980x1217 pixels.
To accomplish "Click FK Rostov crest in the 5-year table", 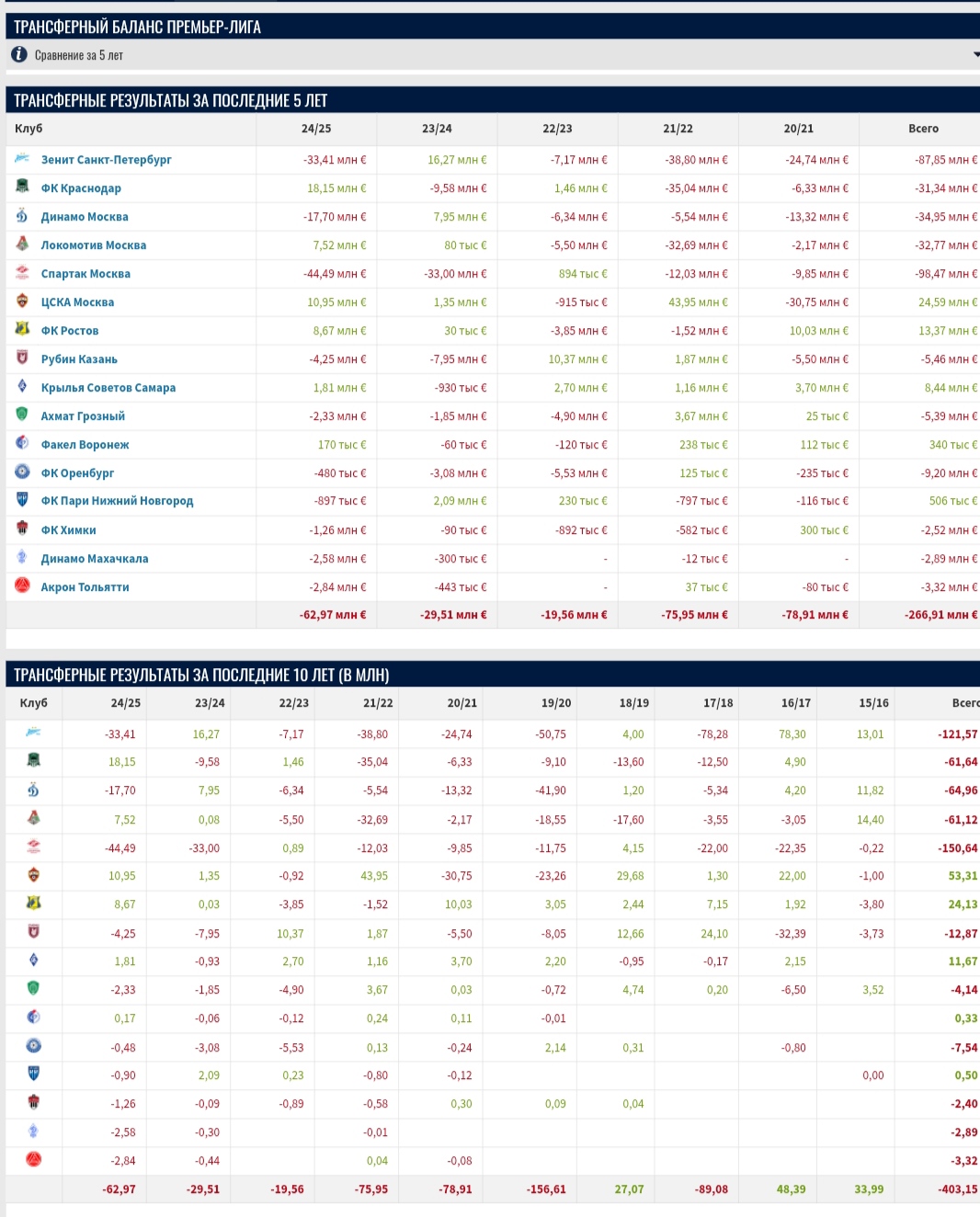I will [x=22, y=329].
